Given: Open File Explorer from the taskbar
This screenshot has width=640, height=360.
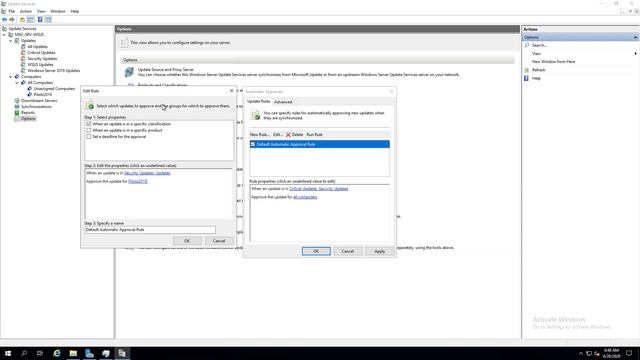Looking at the screenshot, I should [x=73, y=353].
